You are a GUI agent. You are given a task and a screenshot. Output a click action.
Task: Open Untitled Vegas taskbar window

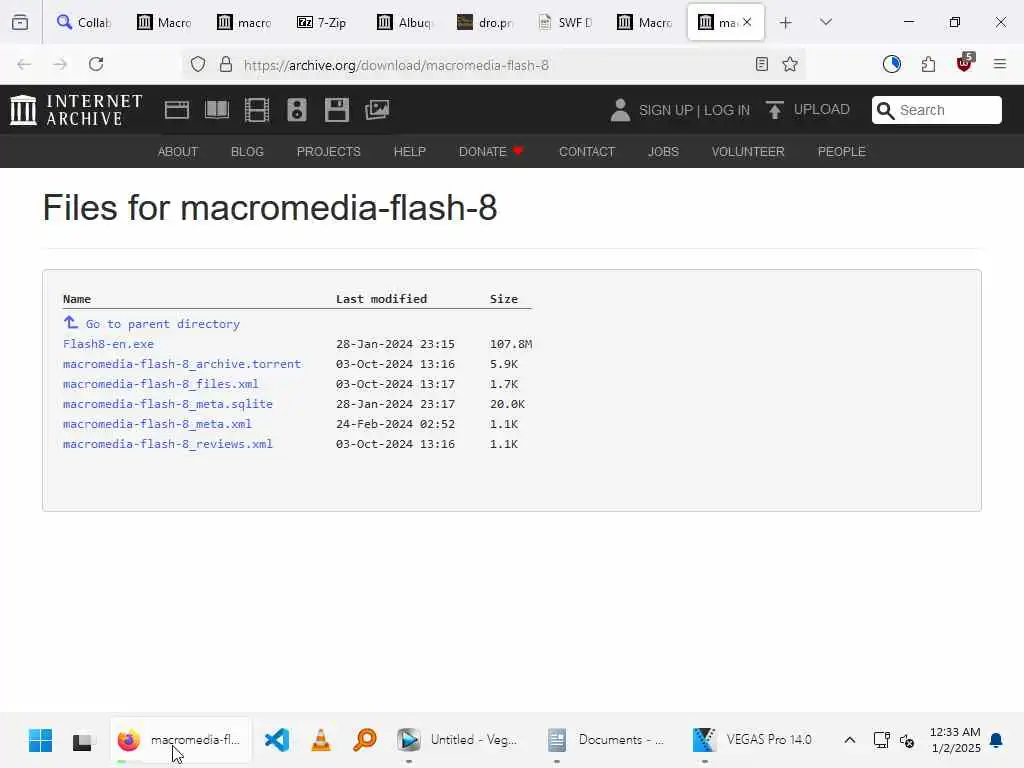[458, 740]
